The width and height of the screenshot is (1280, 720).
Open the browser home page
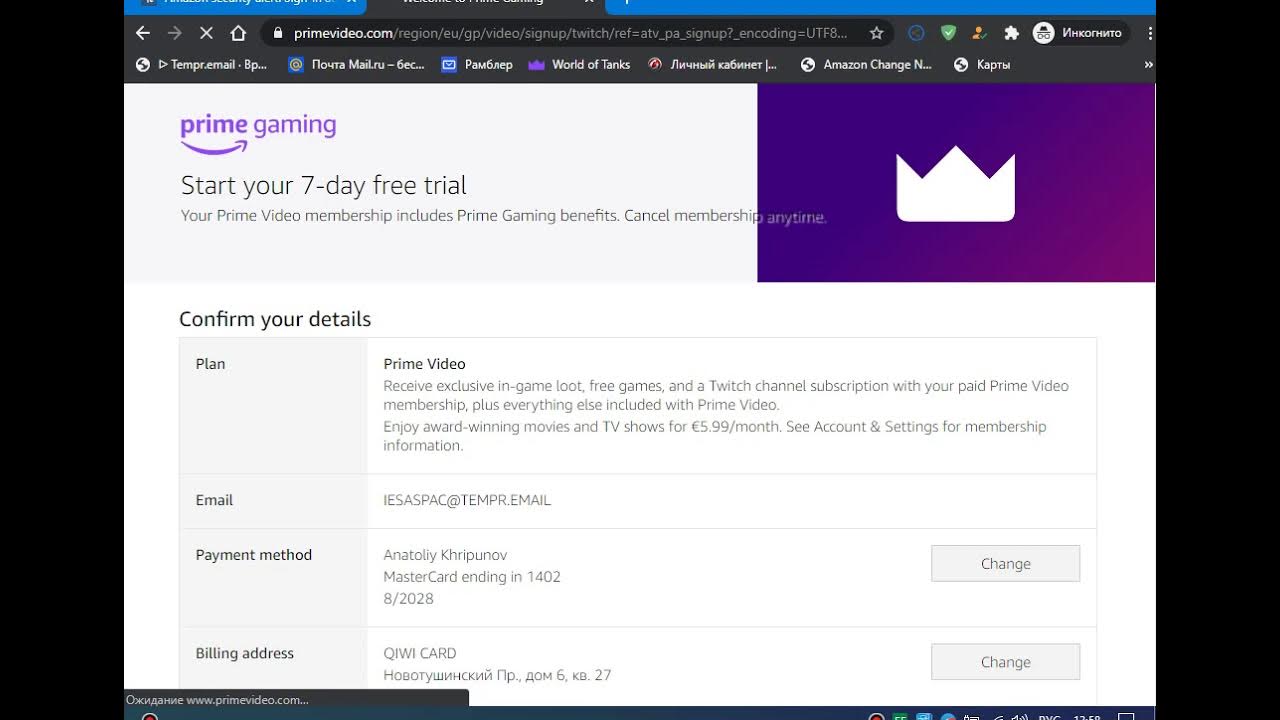click(238, 33)
